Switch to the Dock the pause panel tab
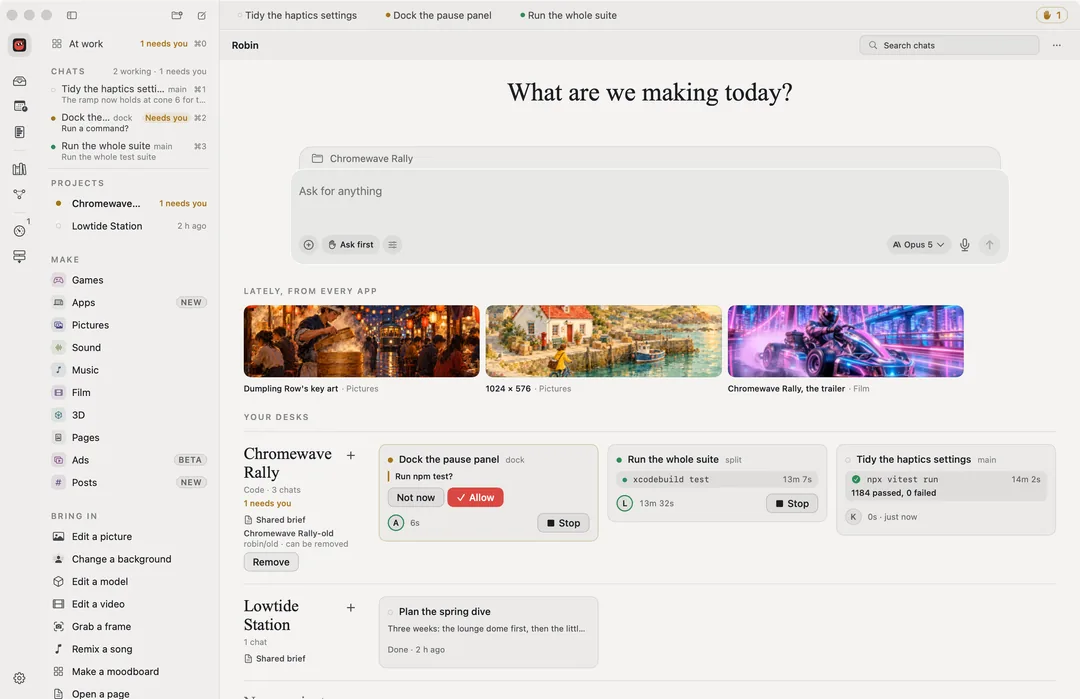The height and width of the screenshot is (699, 1080). click(438, 15)
